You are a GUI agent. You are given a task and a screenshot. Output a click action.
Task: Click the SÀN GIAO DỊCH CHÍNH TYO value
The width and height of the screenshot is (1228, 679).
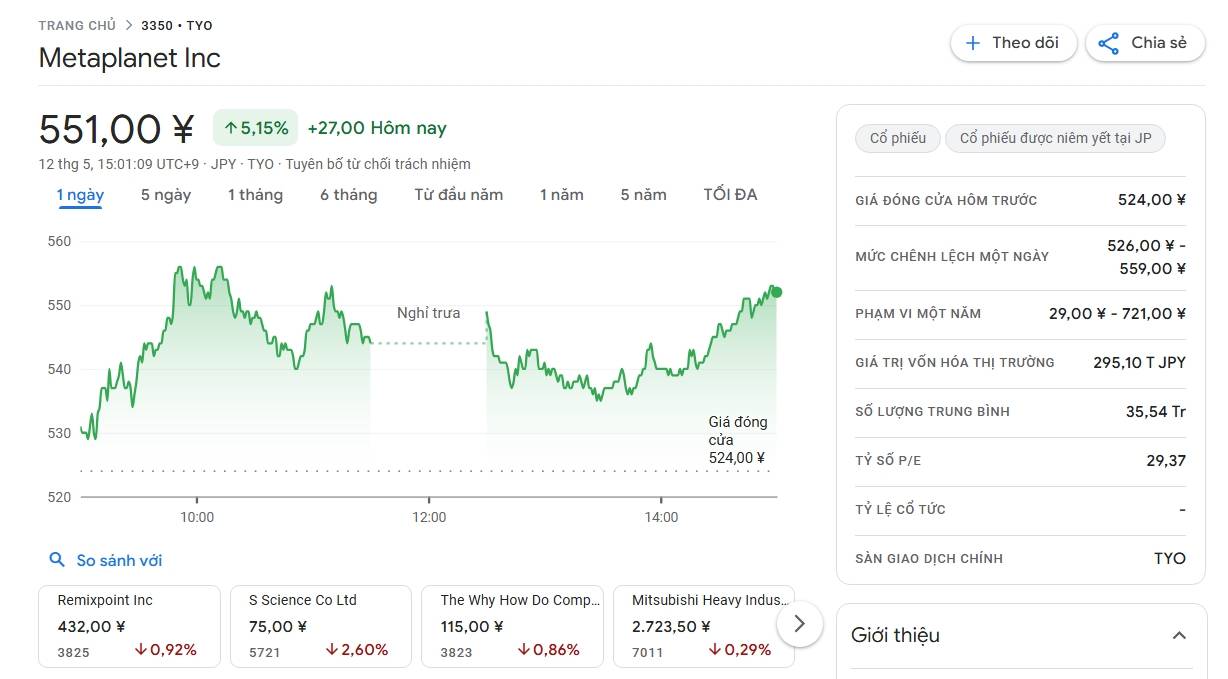coord(1170,558)
